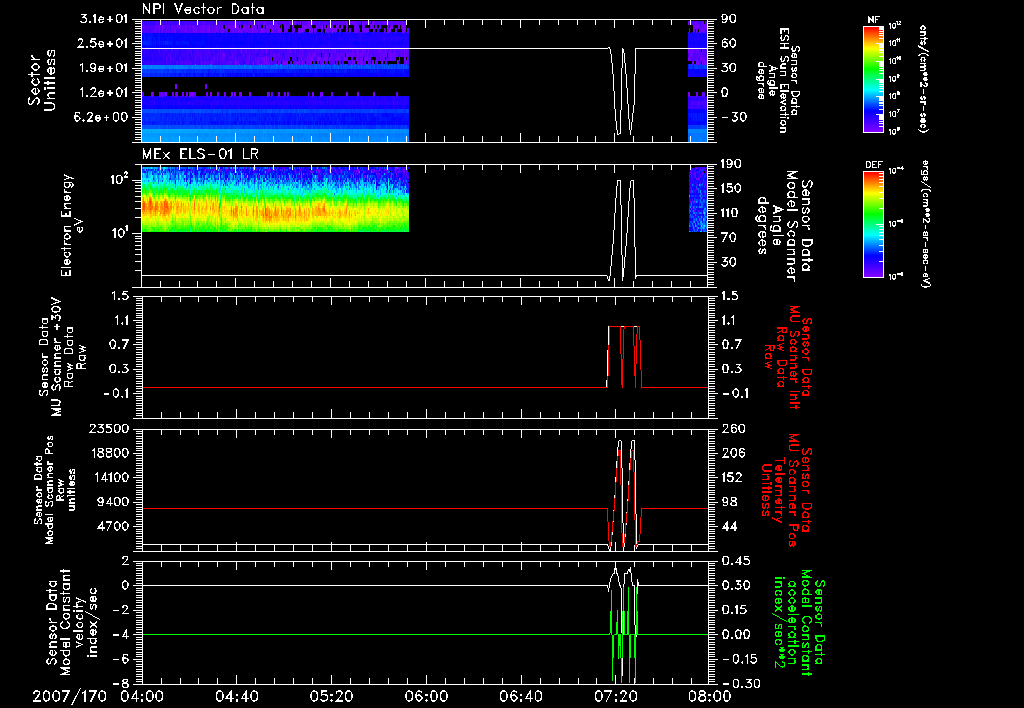Click the -6 velocity tick value
The image size is (1024, 708).
[121, 659]
